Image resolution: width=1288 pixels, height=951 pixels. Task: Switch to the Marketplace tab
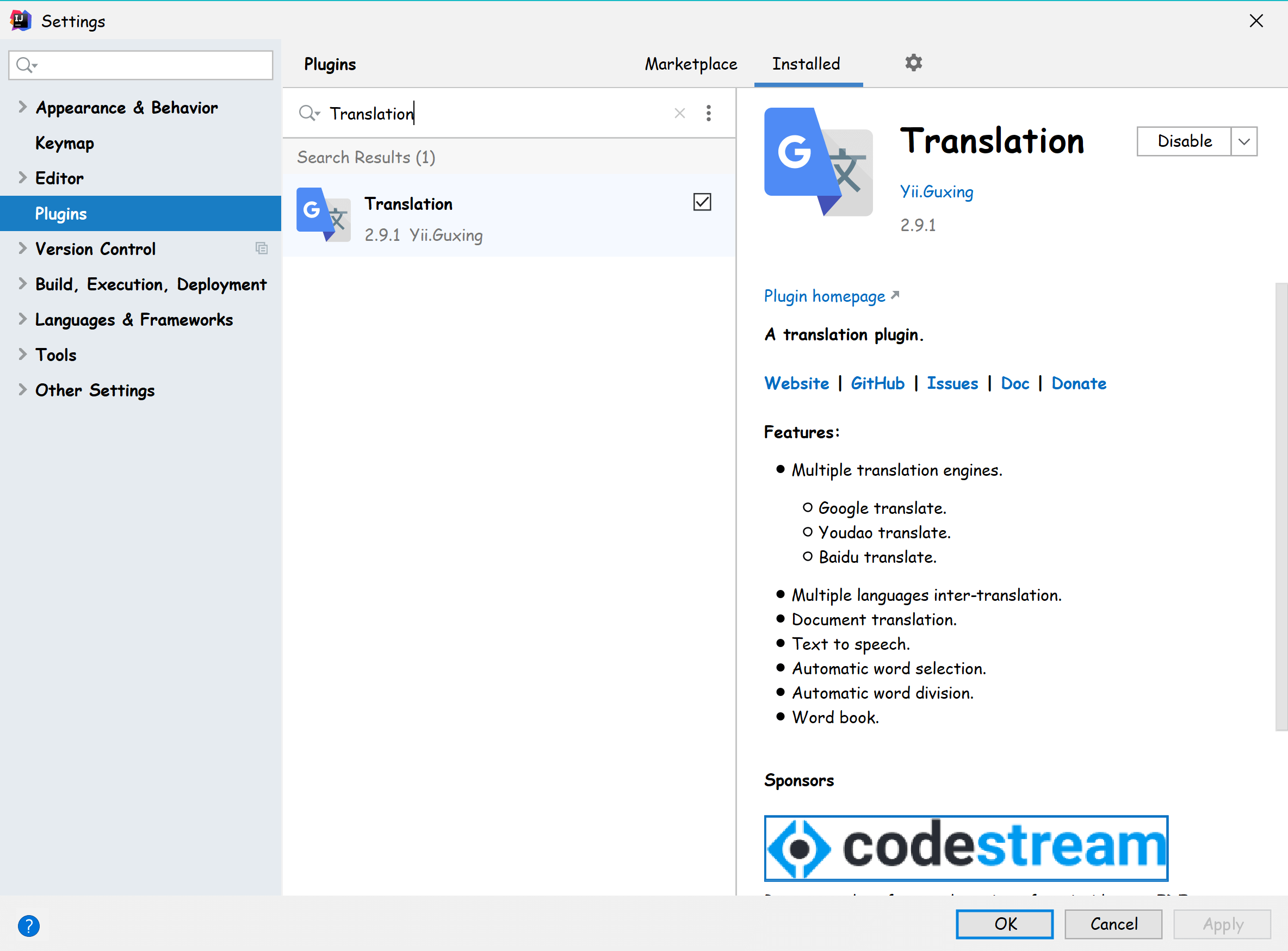click(690, 64)
